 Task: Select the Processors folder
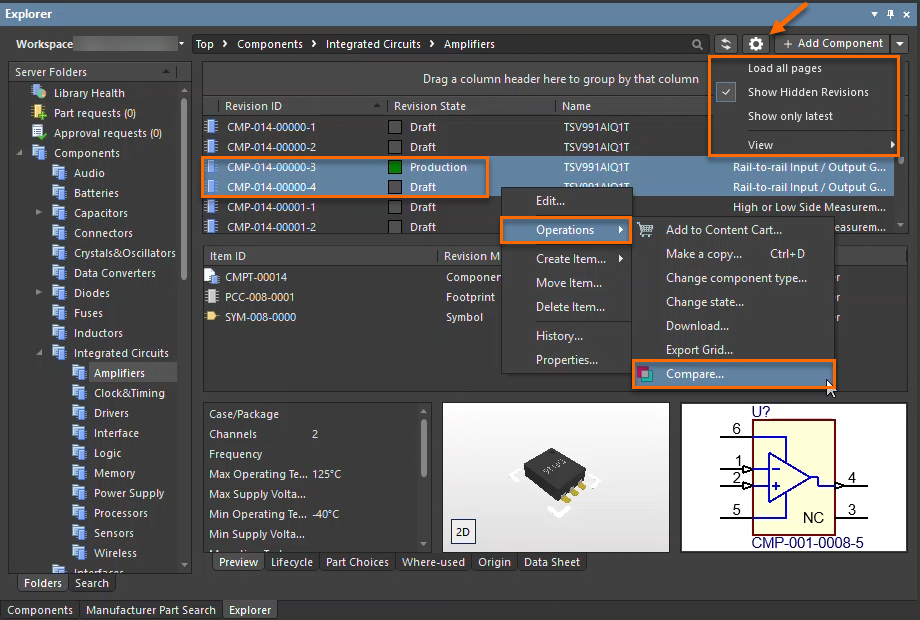pos(120,513)
